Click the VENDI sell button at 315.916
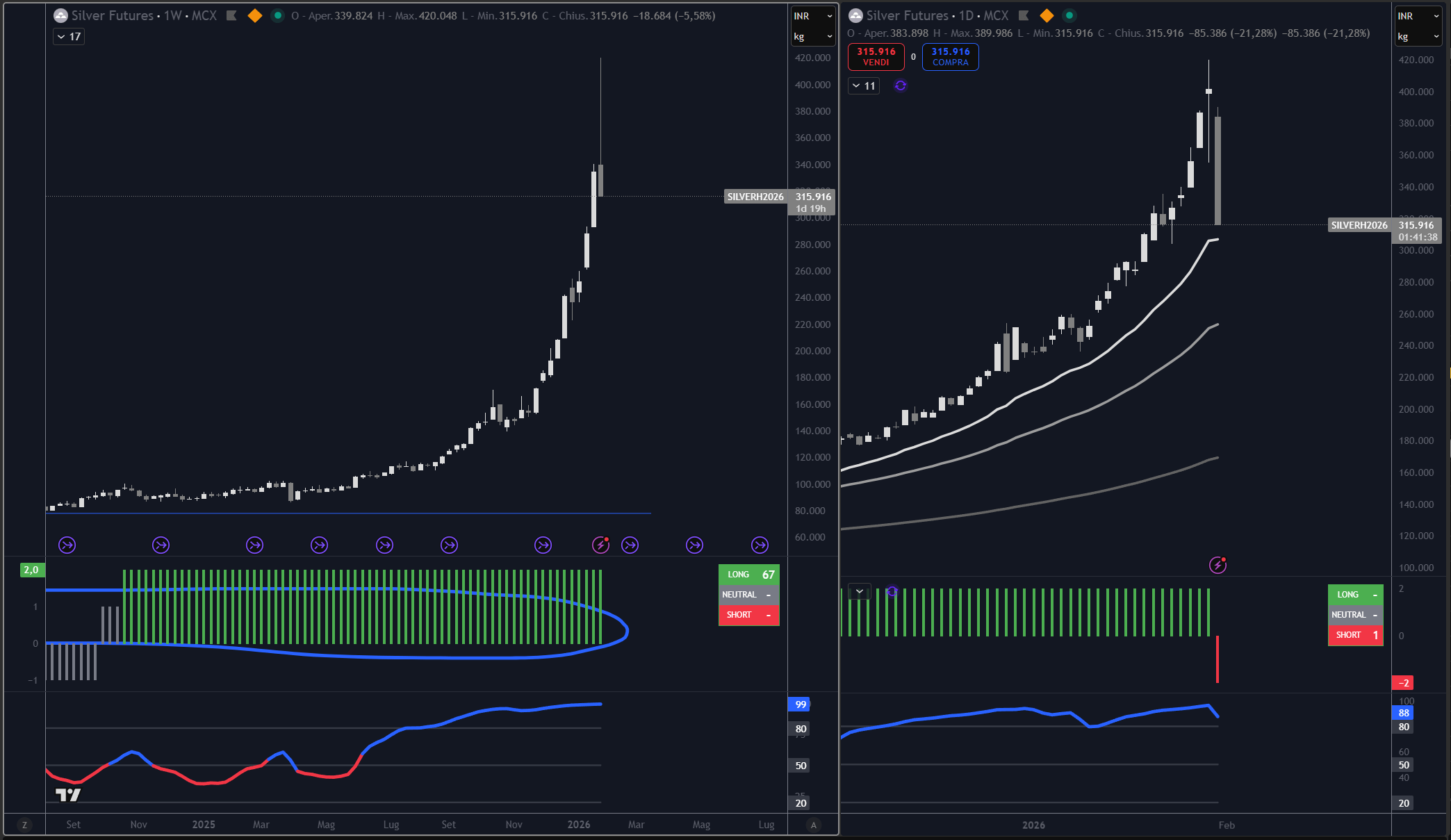The height and width of the screenshot is (840, 1451). pyautogui.click(x=876, y=57)
